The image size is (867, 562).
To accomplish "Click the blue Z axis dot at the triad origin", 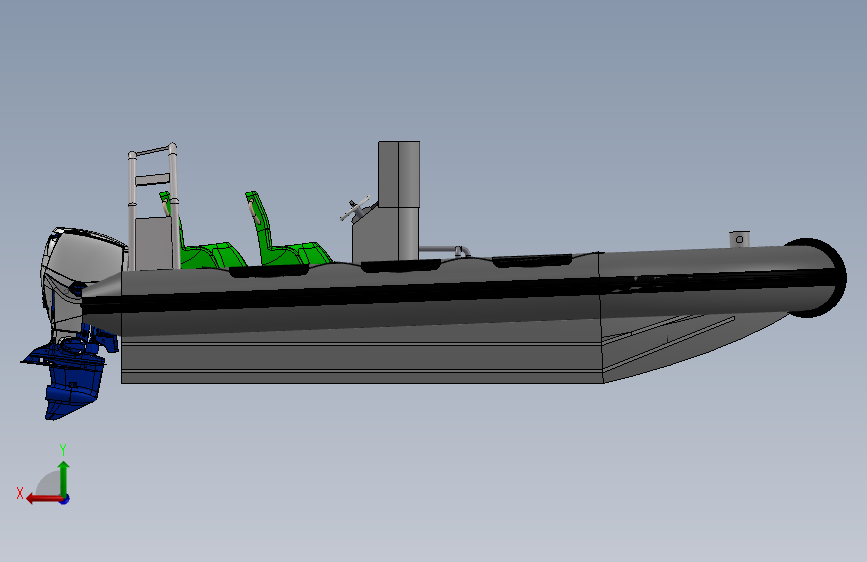I will click(65, 499).
